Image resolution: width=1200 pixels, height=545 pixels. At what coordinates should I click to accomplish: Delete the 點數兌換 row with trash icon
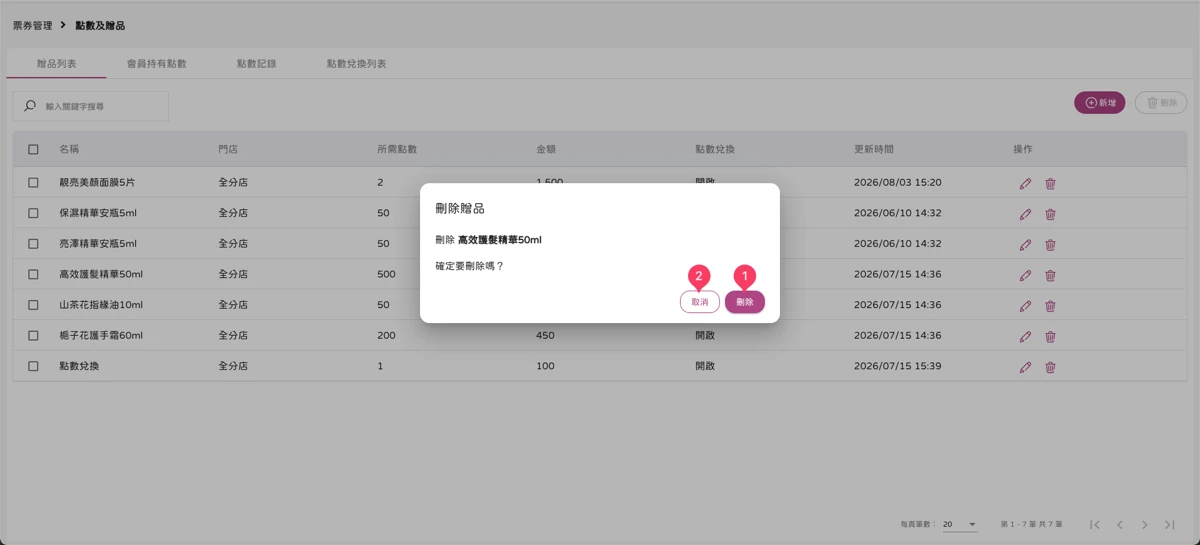point(1050,367)
